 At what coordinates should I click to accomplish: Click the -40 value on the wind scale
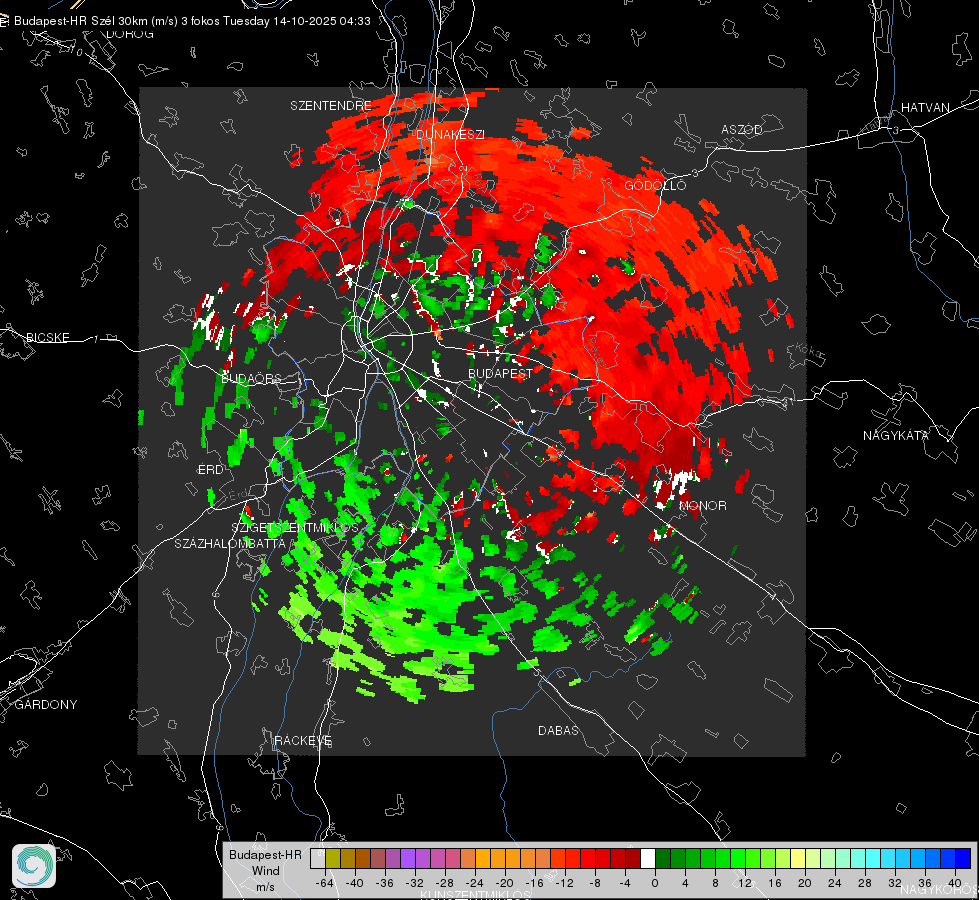[355, 883]
